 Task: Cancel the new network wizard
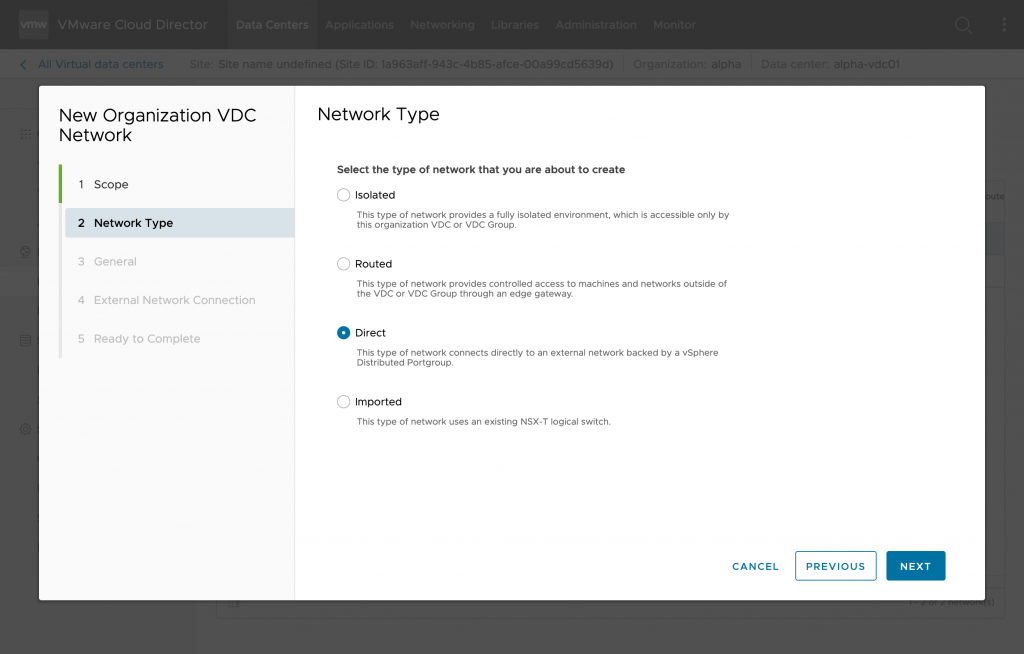click(755, 566)
